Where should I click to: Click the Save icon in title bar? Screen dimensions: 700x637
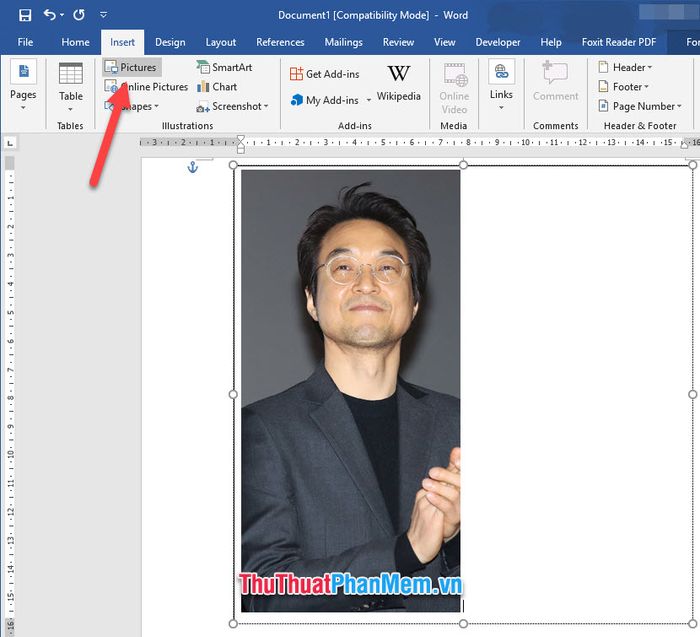point(25,15)
